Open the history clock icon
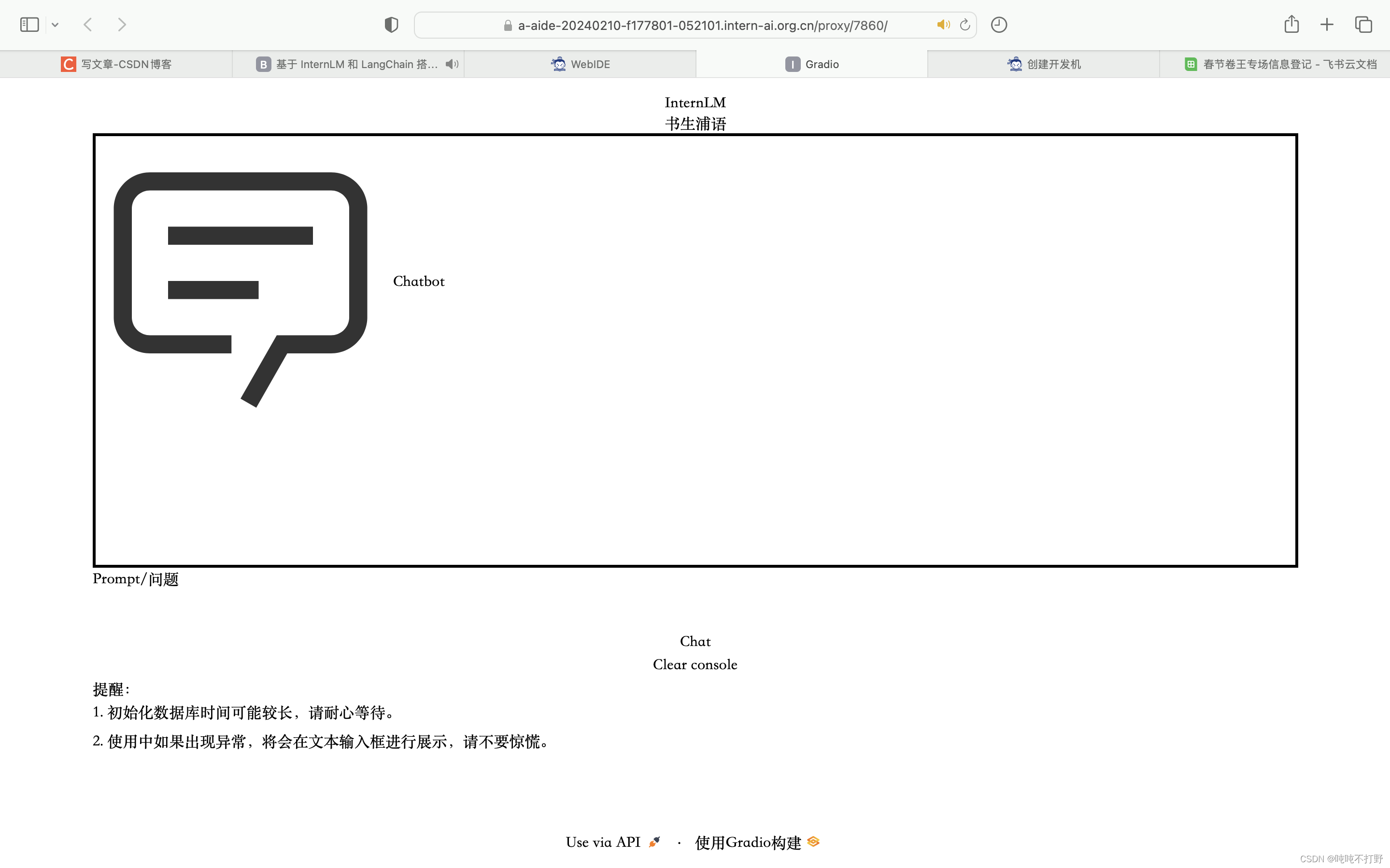 click(999, 25)
